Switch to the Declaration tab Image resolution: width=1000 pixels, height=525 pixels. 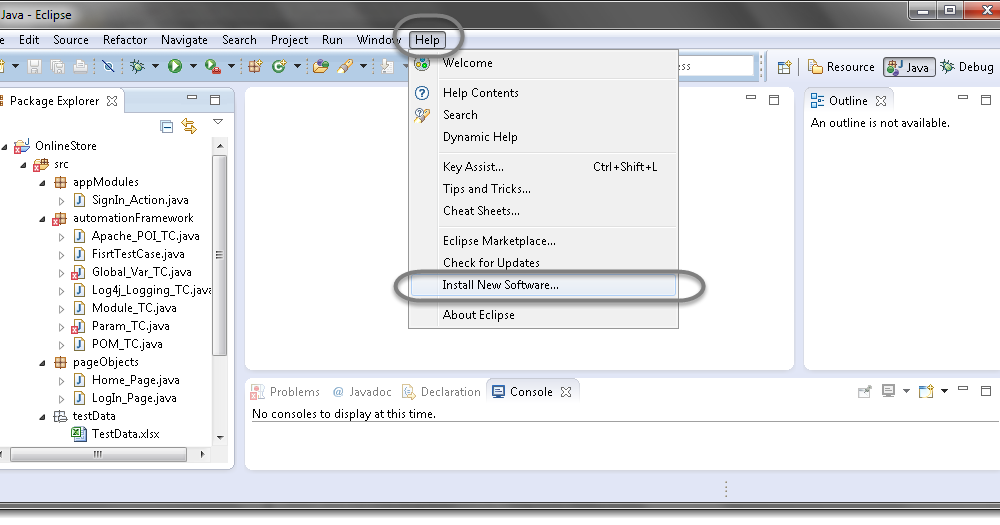tap(441, 392)
